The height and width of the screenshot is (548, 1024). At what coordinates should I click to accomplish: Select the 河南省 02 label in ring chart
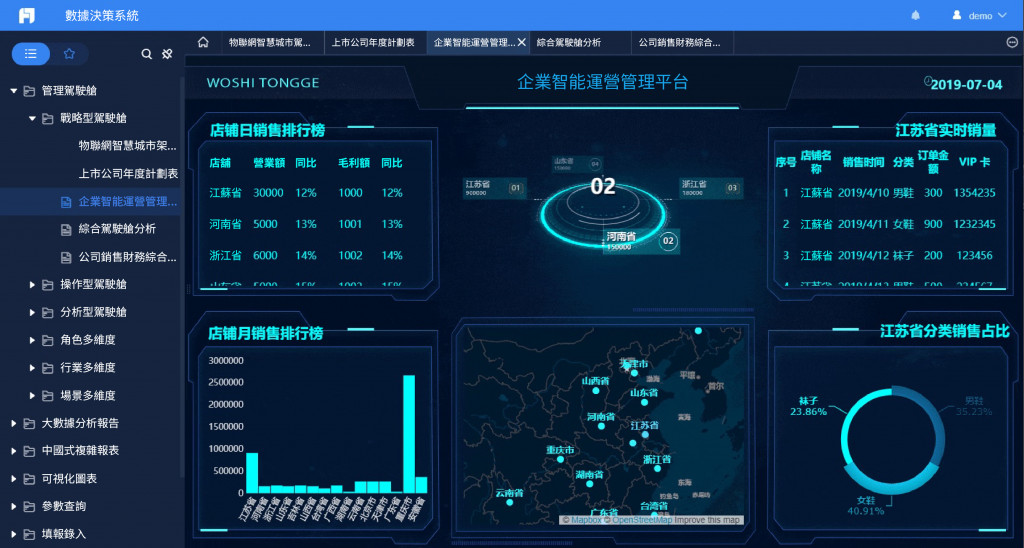point(641,240)
